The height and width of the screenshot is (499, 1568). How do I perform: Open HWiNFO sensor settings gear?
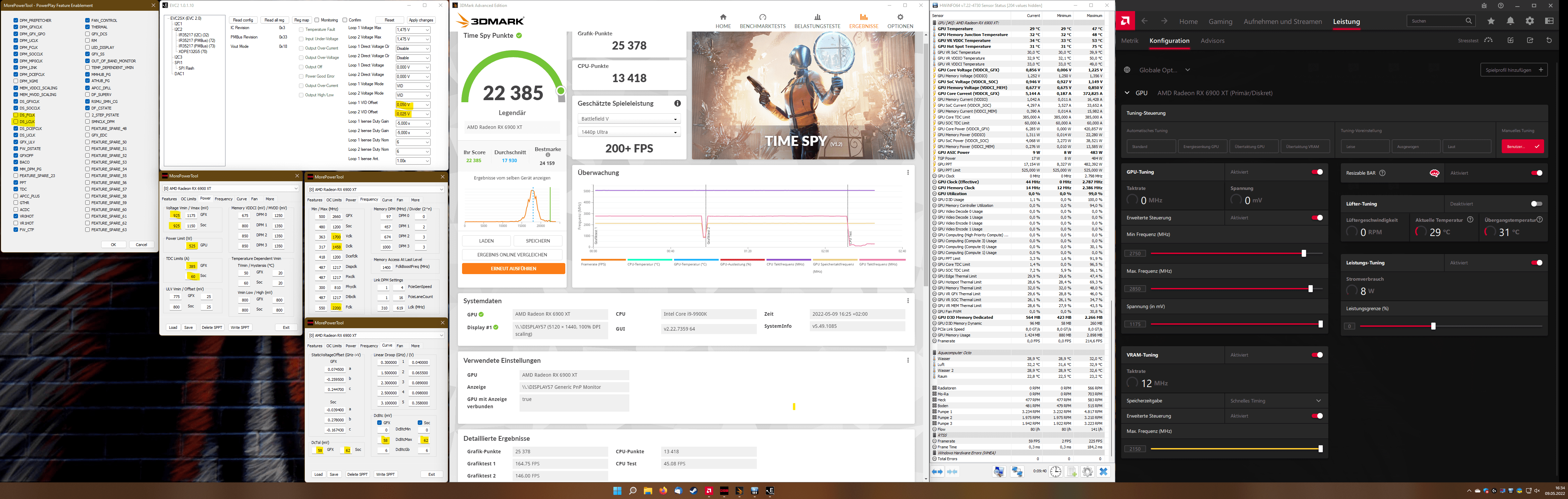point(1087,472)
